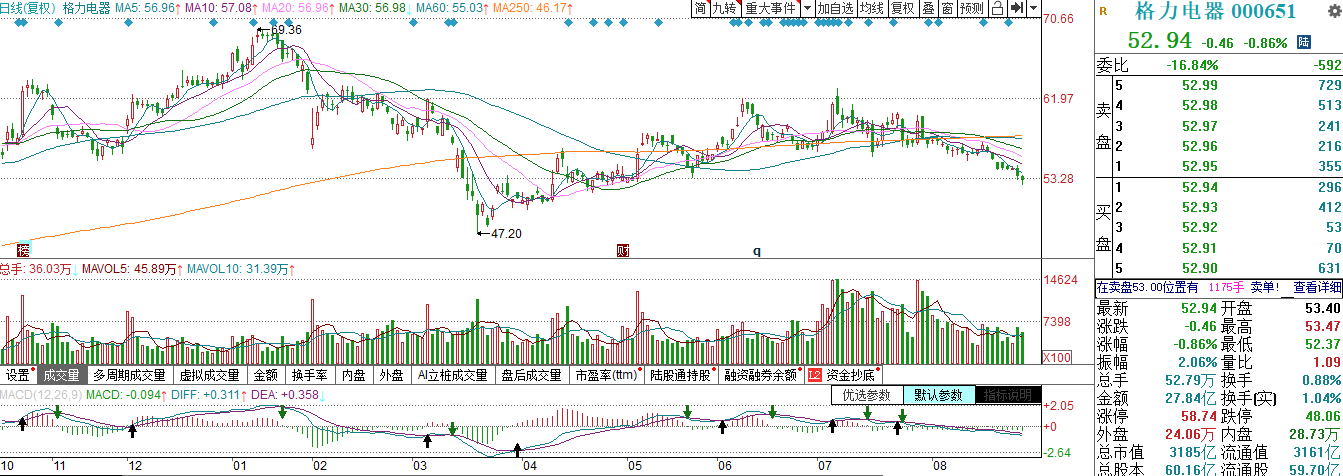The width and height of the screenshot is (1343, 476).
Task: Click the 陆 stock connect badge
Action: coord(1303,42)
